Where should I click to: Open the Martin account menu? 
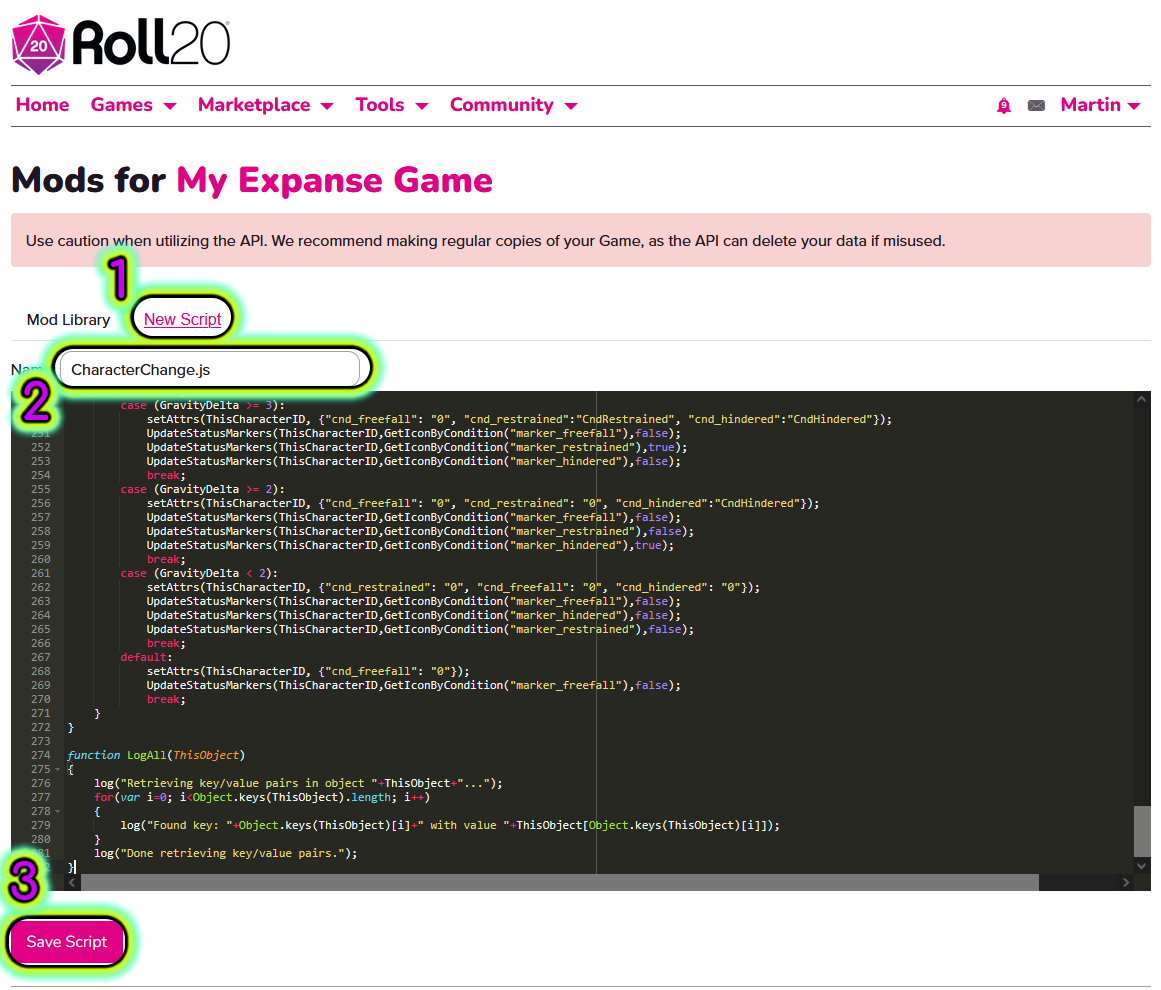pyautogui.click(x=1100, y=105)
